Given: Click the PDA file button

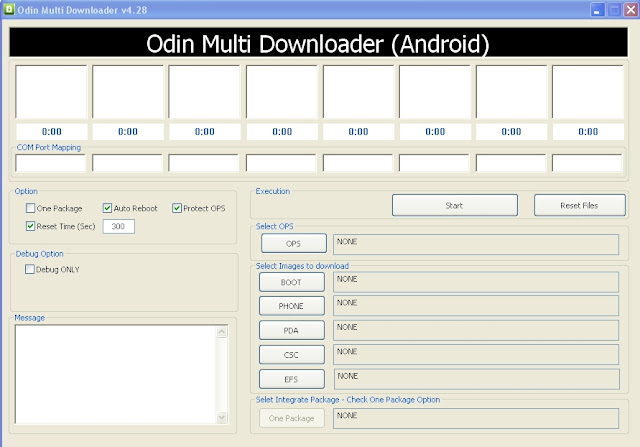Looking at the screenshot, I should click(292, 330).
